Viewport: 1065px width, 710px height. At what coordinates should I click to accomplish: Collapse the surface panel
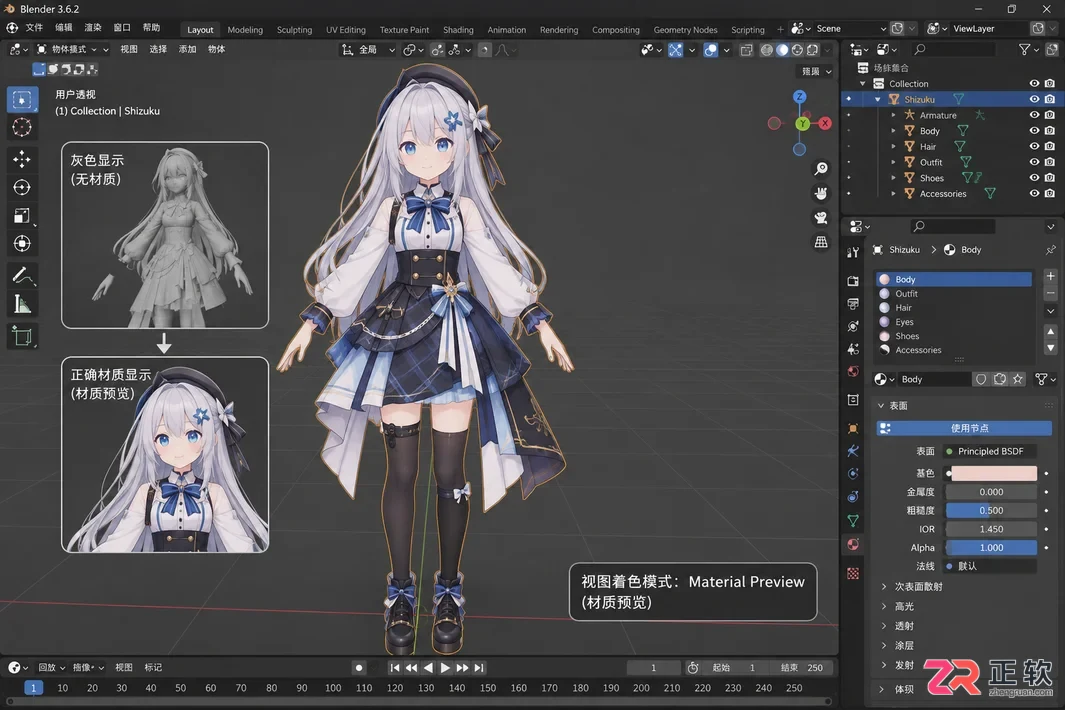[881, 406]
